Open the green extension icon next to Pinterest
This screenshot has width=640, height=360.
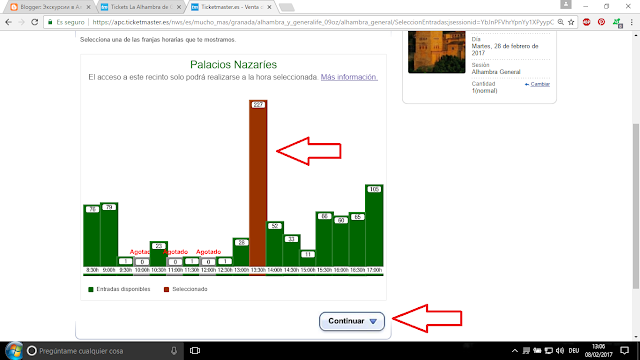coord(618,23)
